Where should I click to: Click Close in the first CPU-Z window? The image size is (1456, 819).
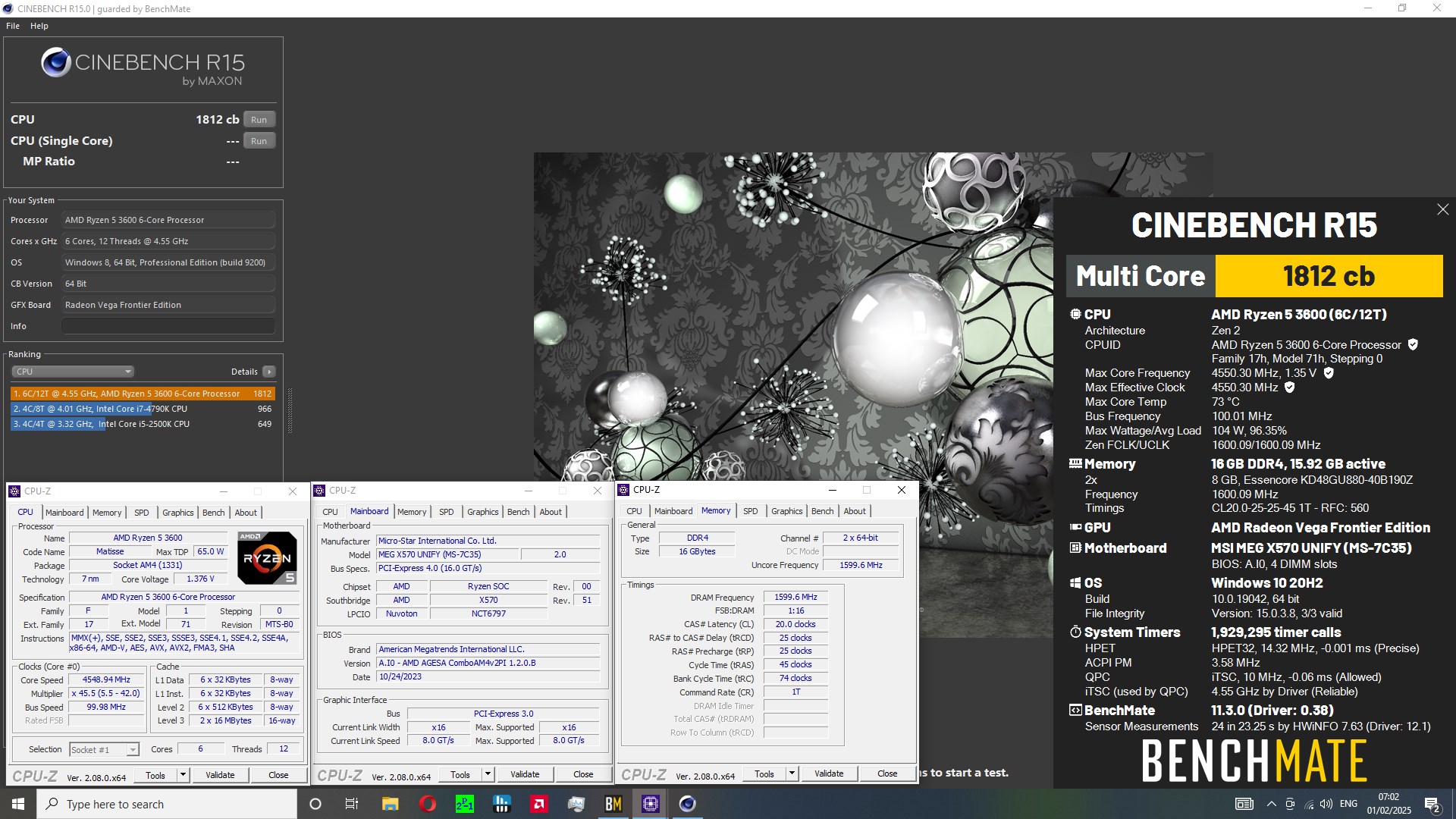[278, 775]
